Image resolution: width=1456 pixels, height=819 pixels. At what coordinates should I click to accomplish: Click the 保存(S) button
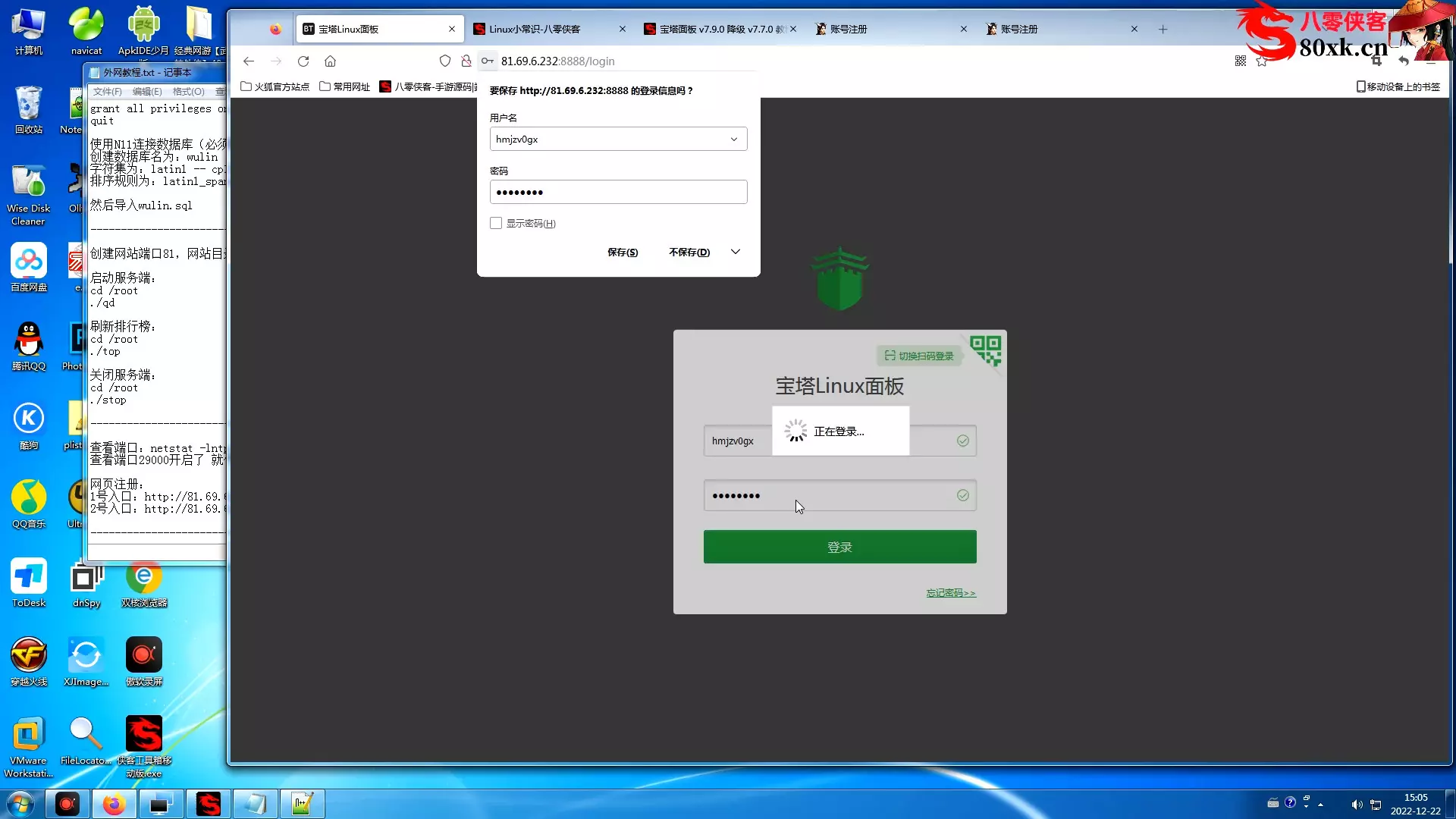(x=623, y=253)
